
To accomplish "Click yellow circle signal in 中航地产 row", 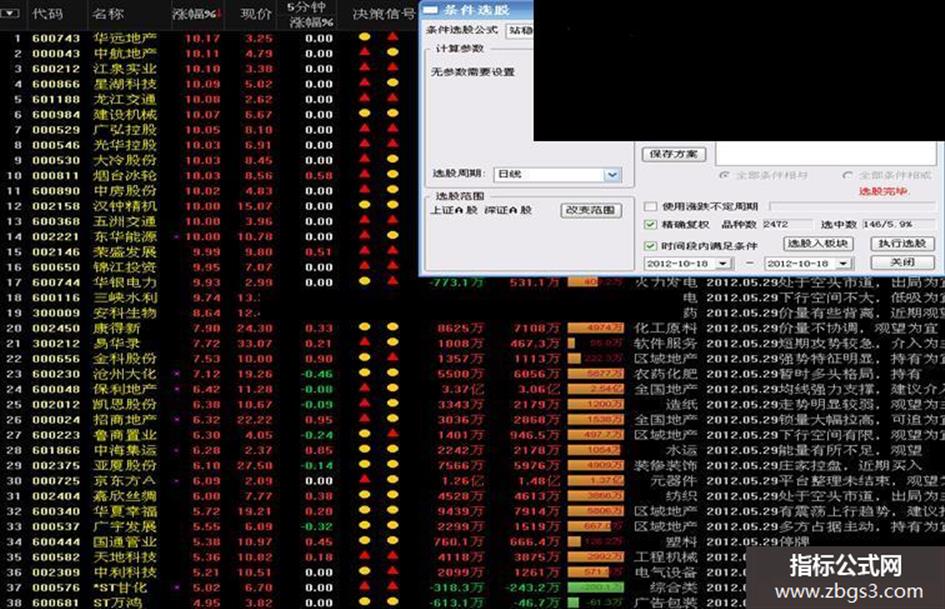I will [393, 52].
